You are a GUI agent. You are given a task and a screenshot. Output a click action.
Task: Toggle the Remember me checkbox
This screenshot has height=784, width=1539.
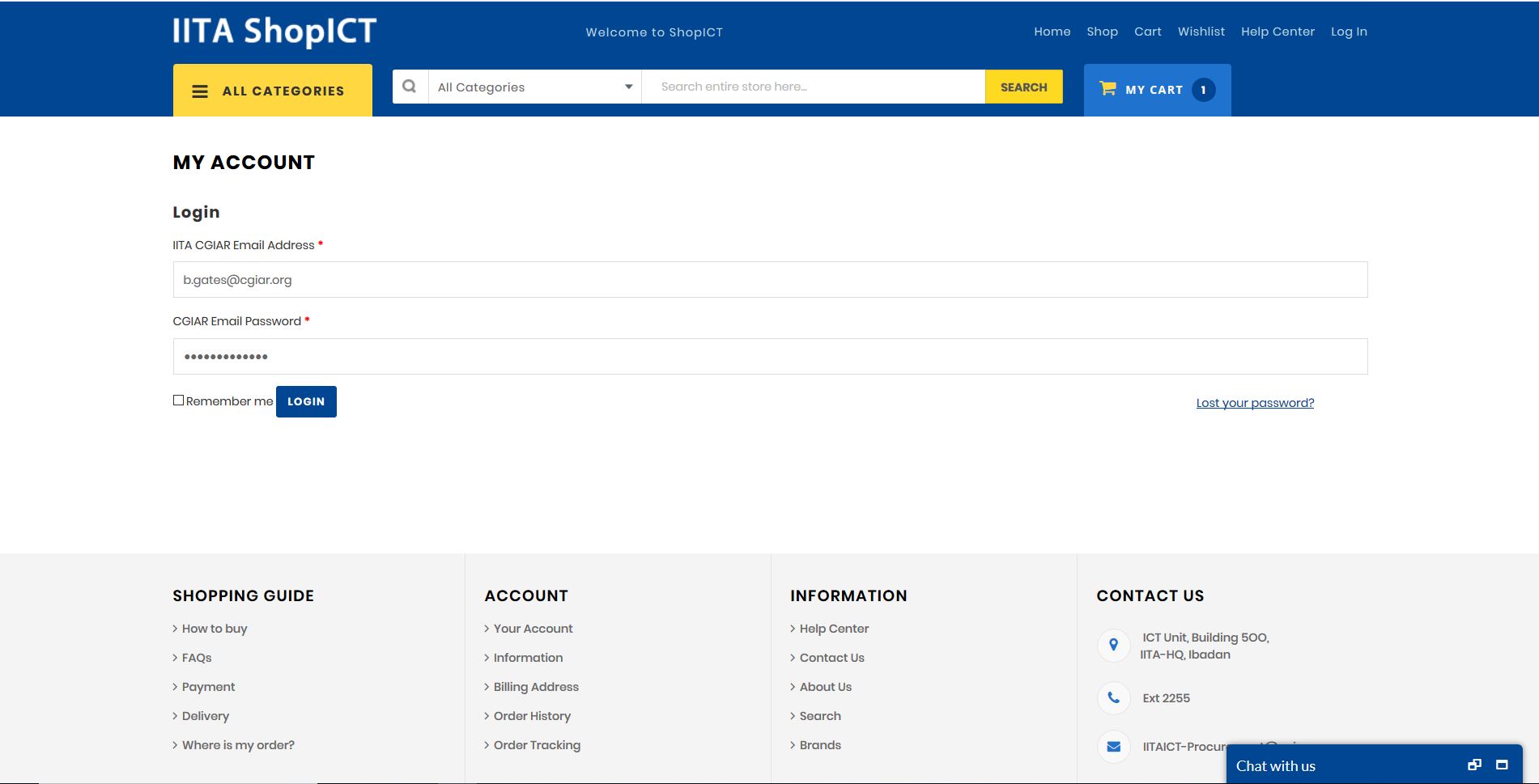pos(178,400)
